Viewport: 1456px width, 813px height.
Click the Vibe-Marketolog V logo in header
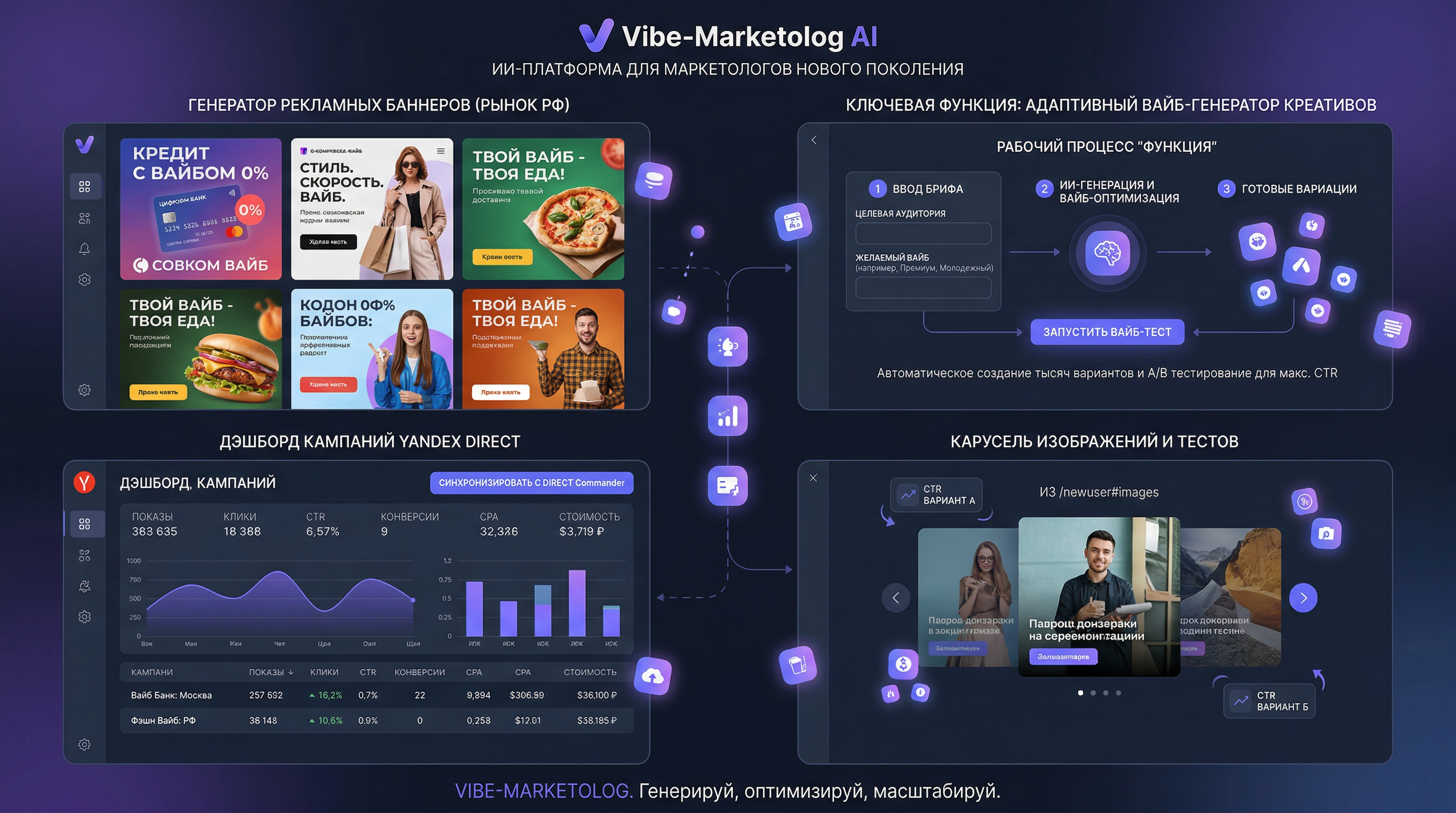click(x=596, y=35)
